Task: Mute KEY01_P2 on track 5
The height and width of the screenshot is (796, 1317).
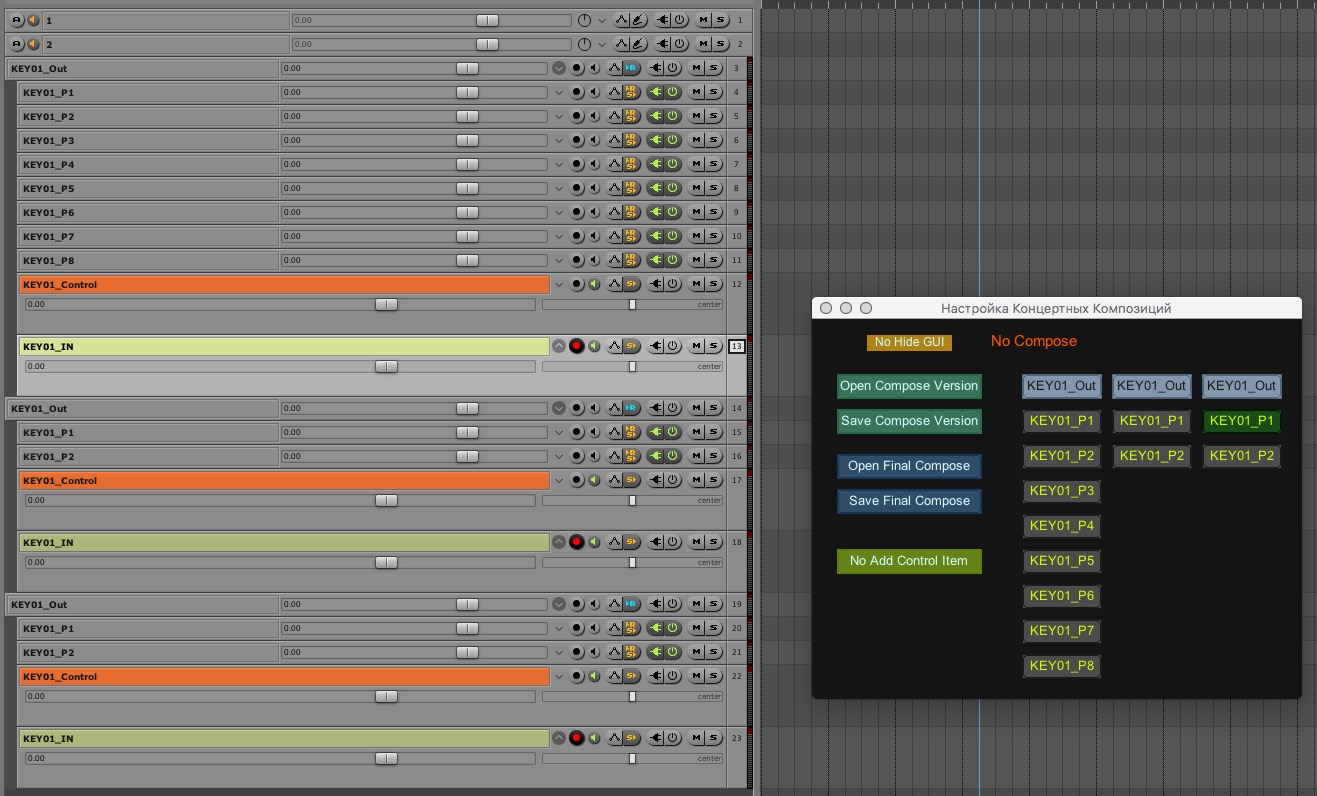Action: (x=696, y=116)
